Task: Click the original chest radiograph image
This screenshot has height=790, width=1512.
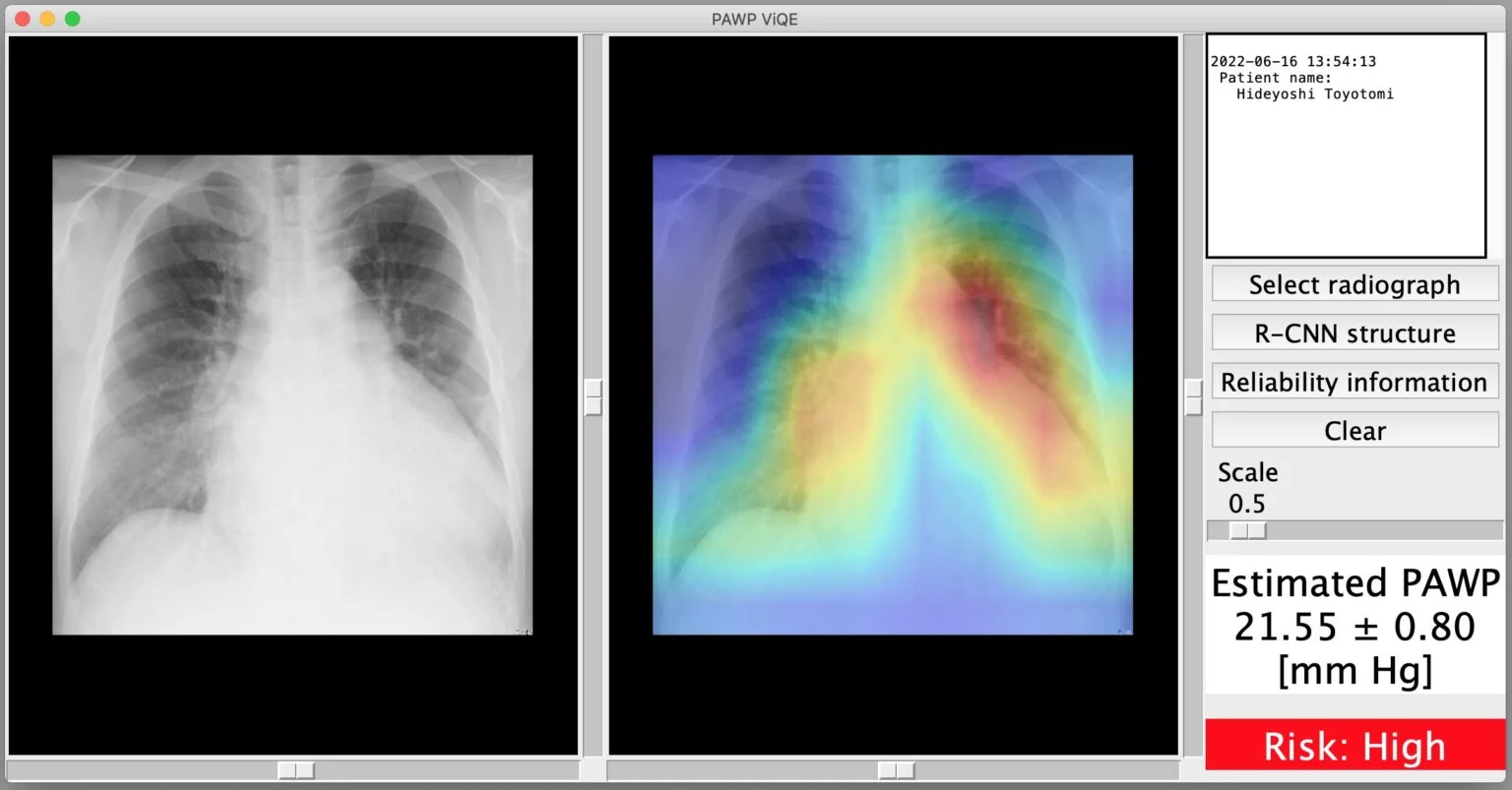Action: coord(292,395)
